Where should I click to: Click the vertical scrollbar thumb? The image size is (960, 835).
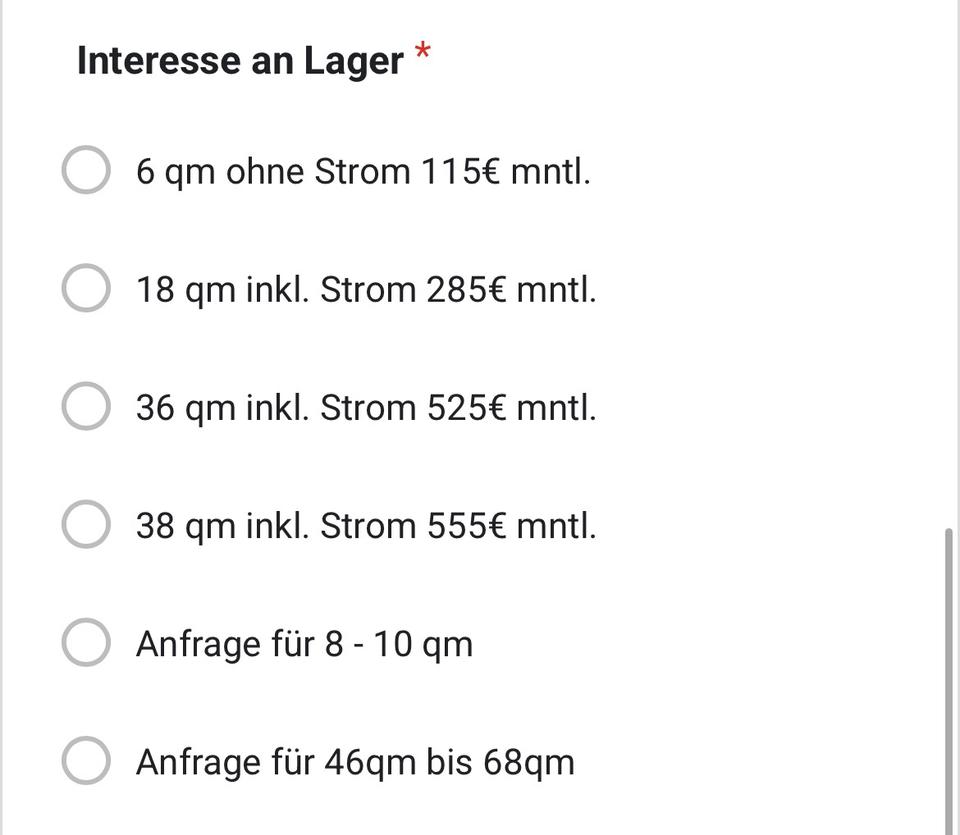[x=950, y=680]
